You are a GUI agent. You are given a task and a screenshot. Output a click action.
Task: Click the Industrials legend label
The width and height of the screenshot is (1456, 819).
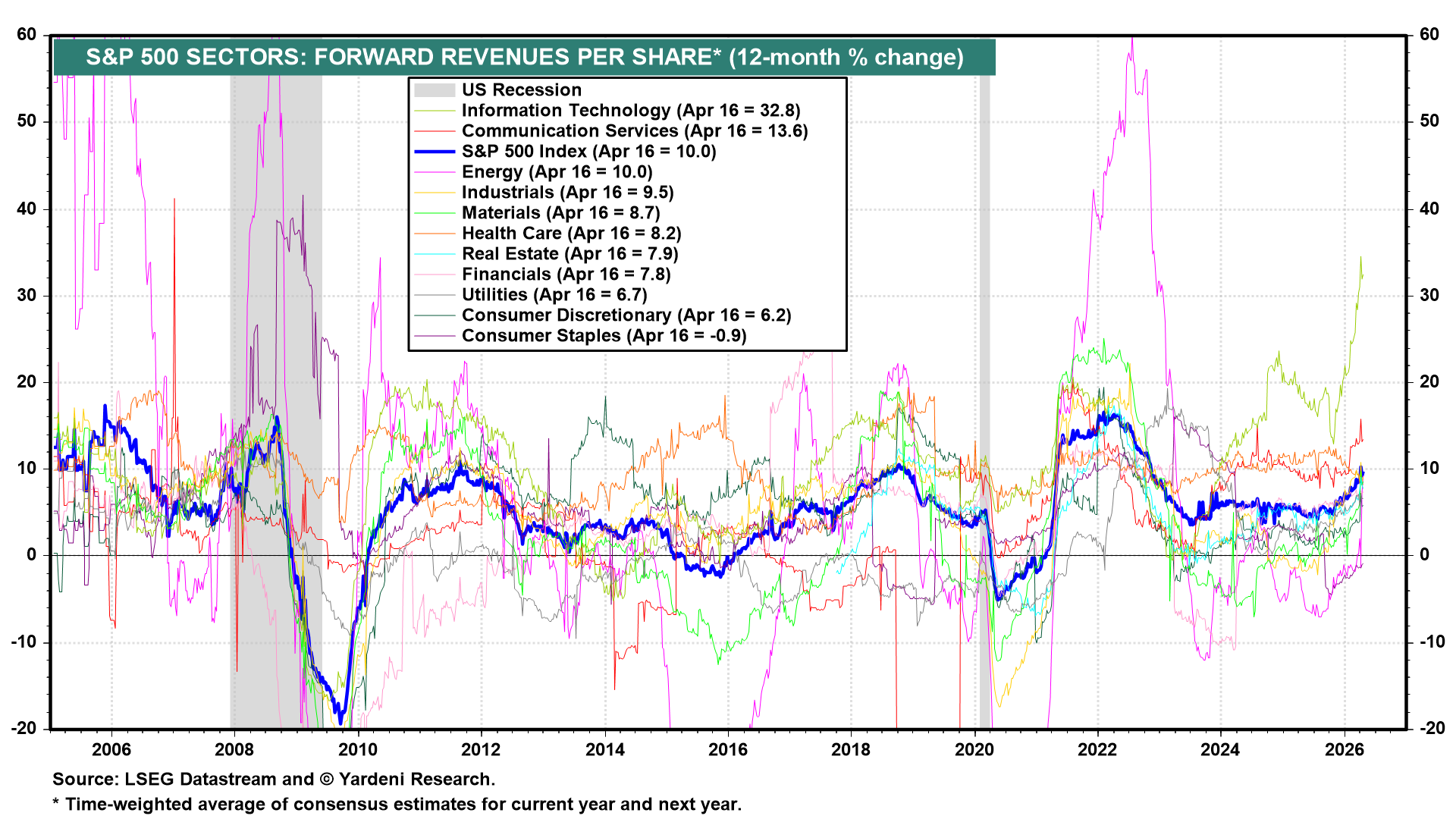(567, 193)
